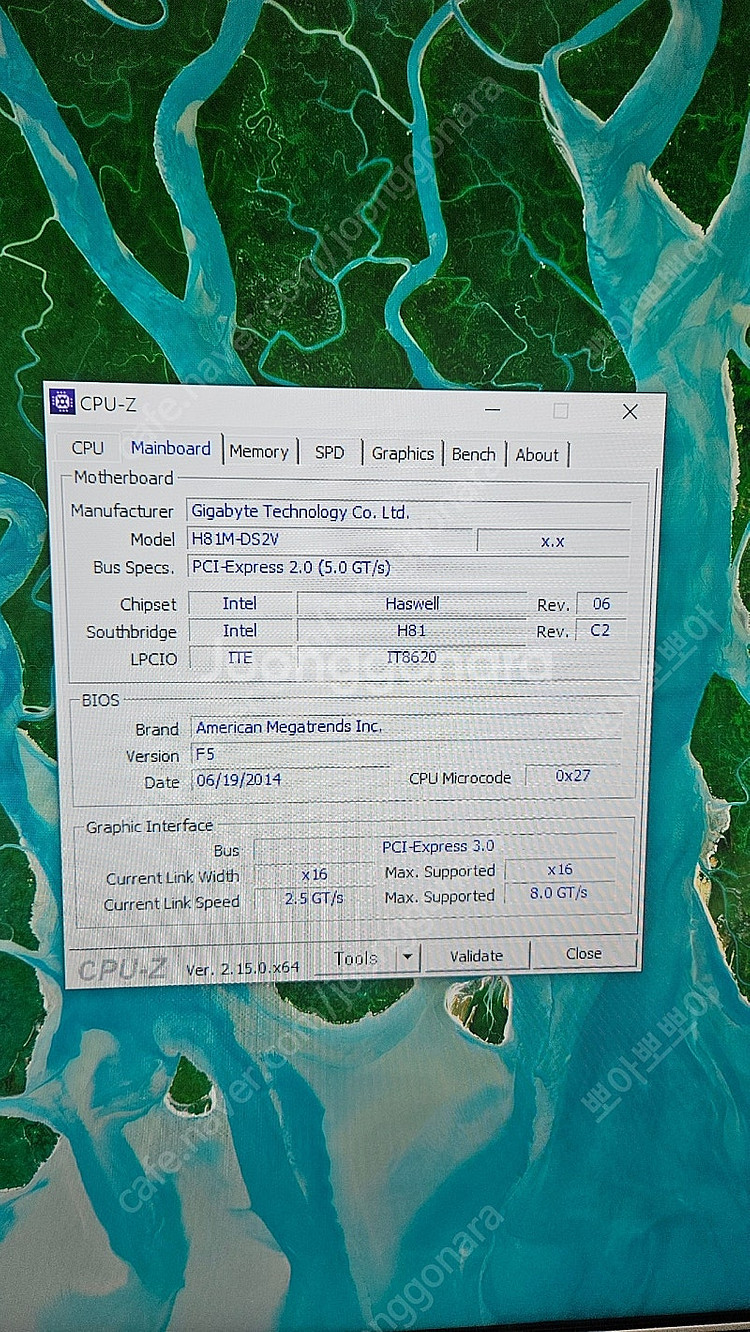
Task: Select the Gigabyte Technology Co. Ltd. manufacturer field
Action: pos(409,512)
